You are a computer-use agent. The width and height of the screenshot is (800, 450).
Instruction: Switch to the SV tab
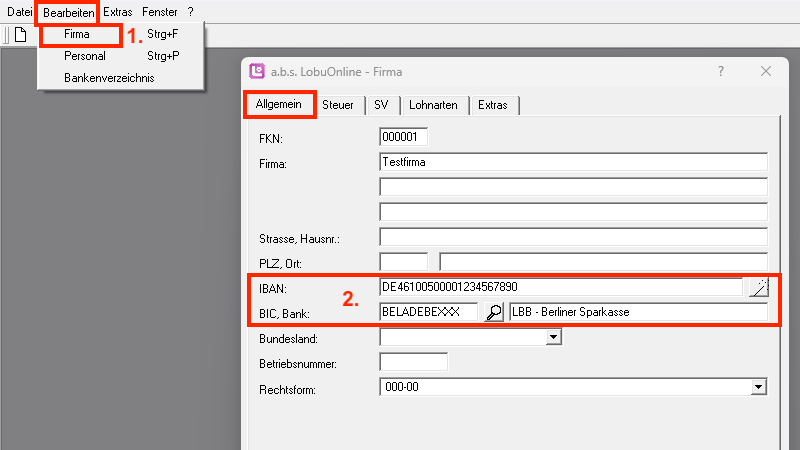[x=381, y=105]
